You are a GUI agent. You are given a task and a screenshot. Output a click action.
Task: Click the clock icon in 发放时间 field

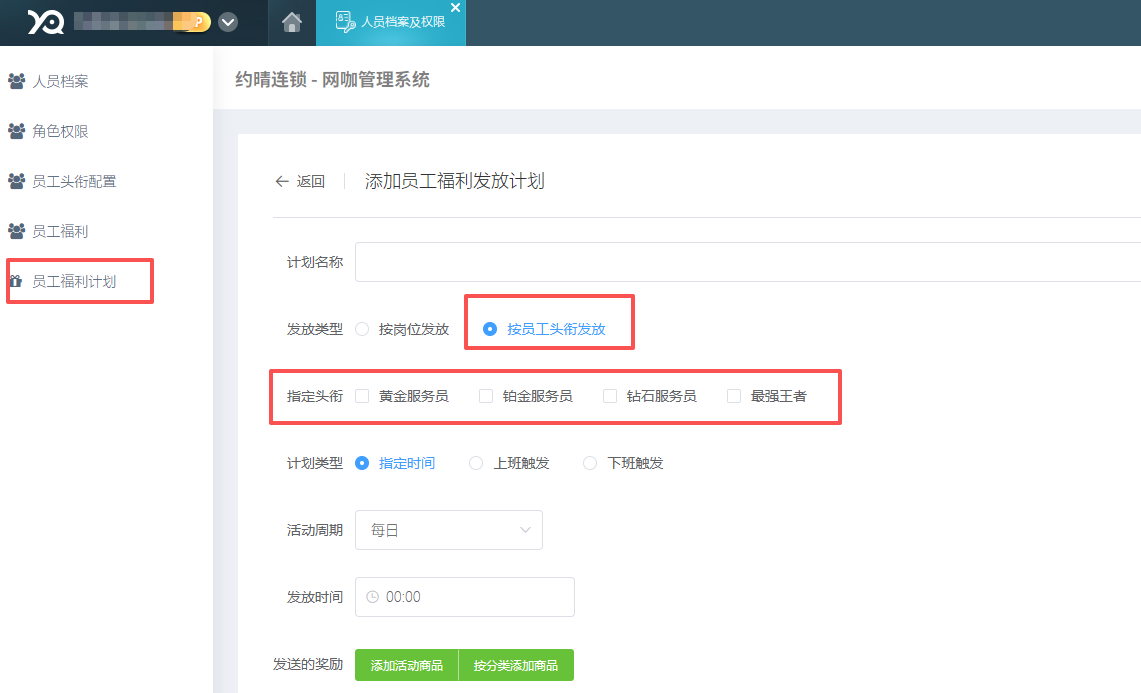click(373, 597)
